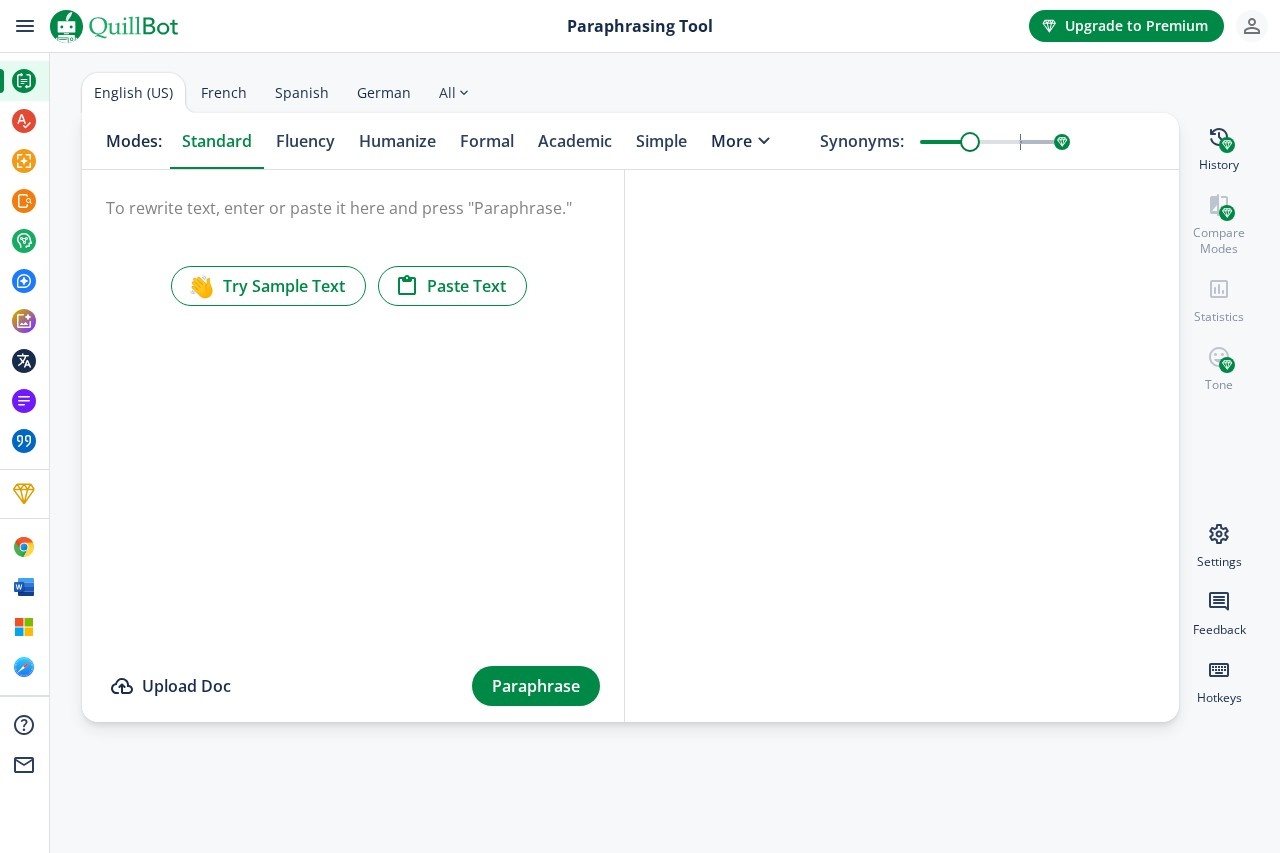Image resolution: width=1280 pixels, height=853 pixels.
Task: Open the Grammar Checker from the sidebar
Action: pyautogui.click(x=24, y=121)
